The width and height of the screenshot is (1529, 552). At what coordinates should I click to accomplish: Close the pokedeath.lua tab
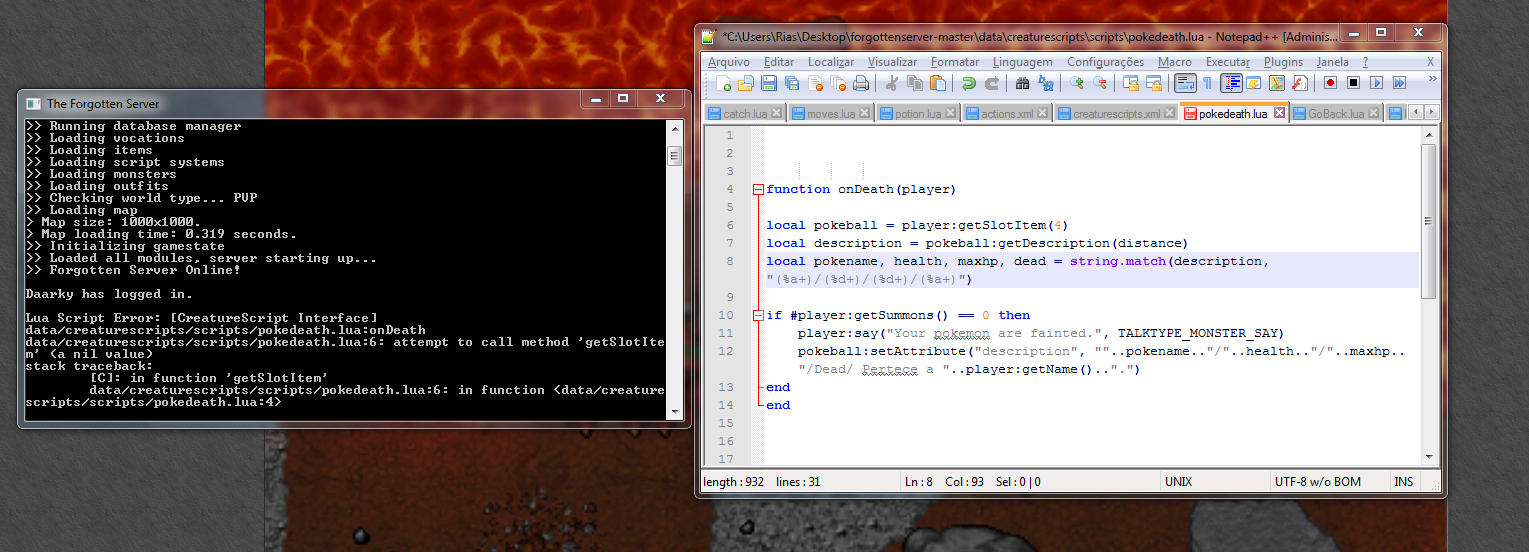1279,113
